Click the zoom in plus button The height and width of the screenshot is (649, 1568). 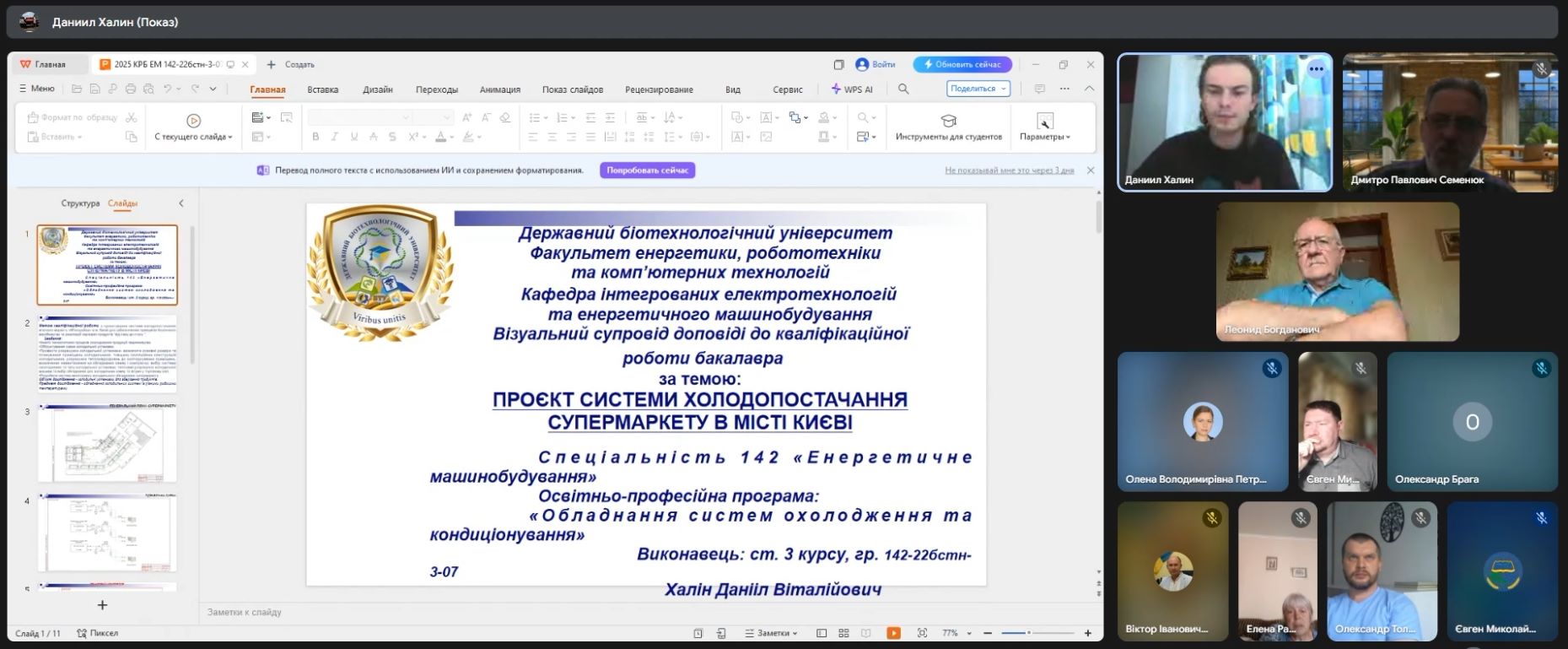pos(1088,633)
